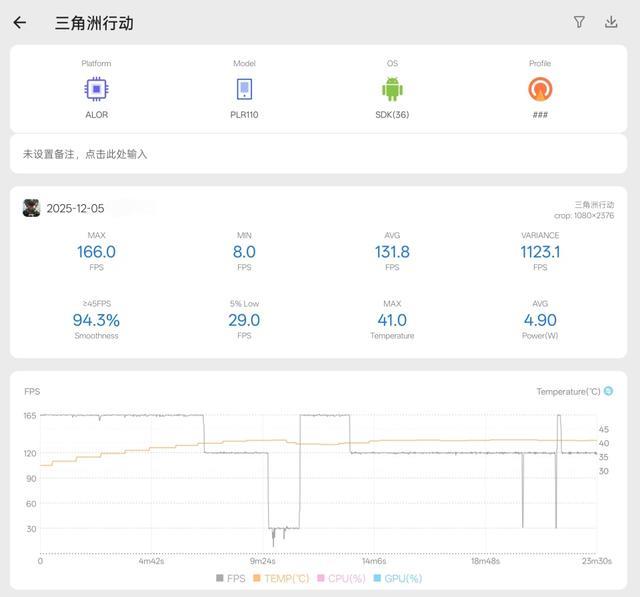Select the AVG 131.8 FPS value
Viewport: 640px width, 597px height.
392,252
